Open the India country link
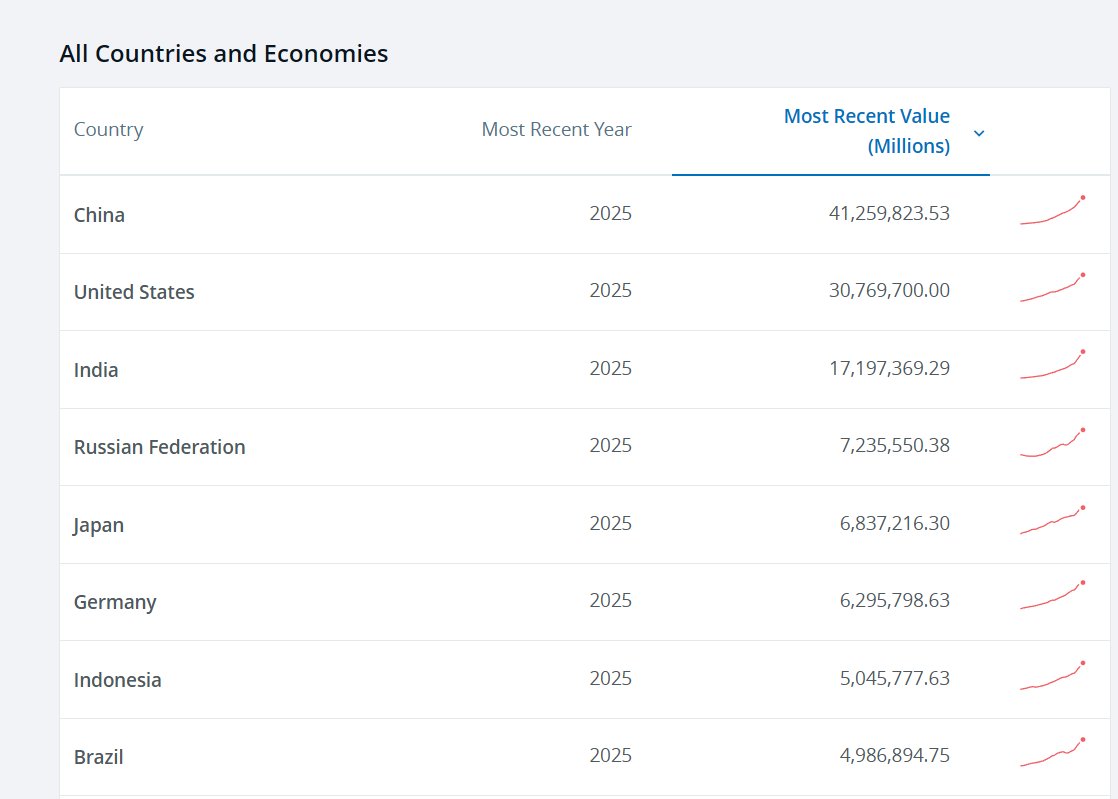The width and height of the screenshot is (1118, 799). (96, 370)
